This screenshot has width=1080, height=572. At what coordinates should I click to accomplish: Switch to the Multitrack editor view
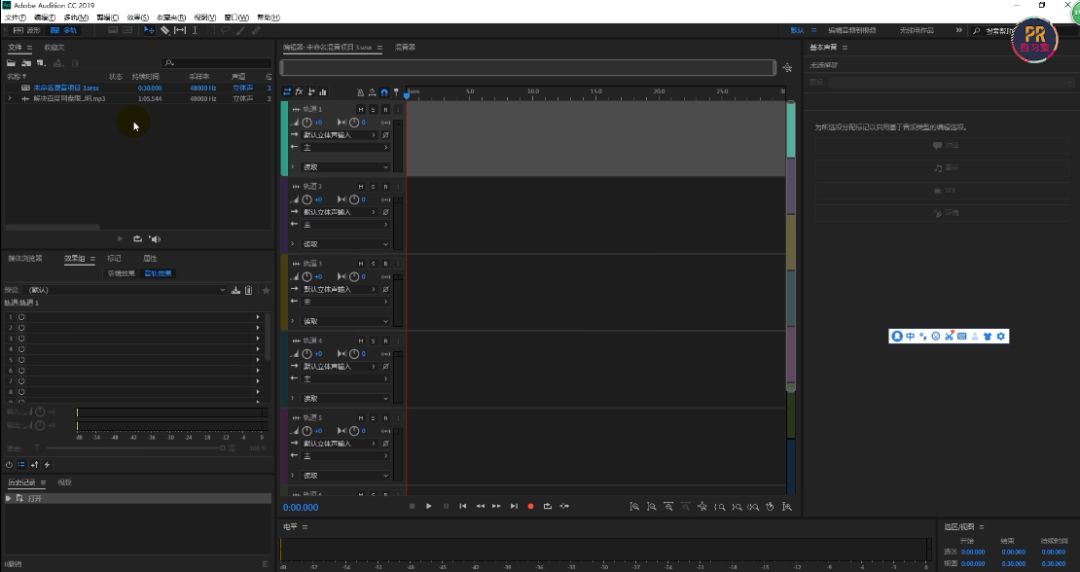pos(63,30)
